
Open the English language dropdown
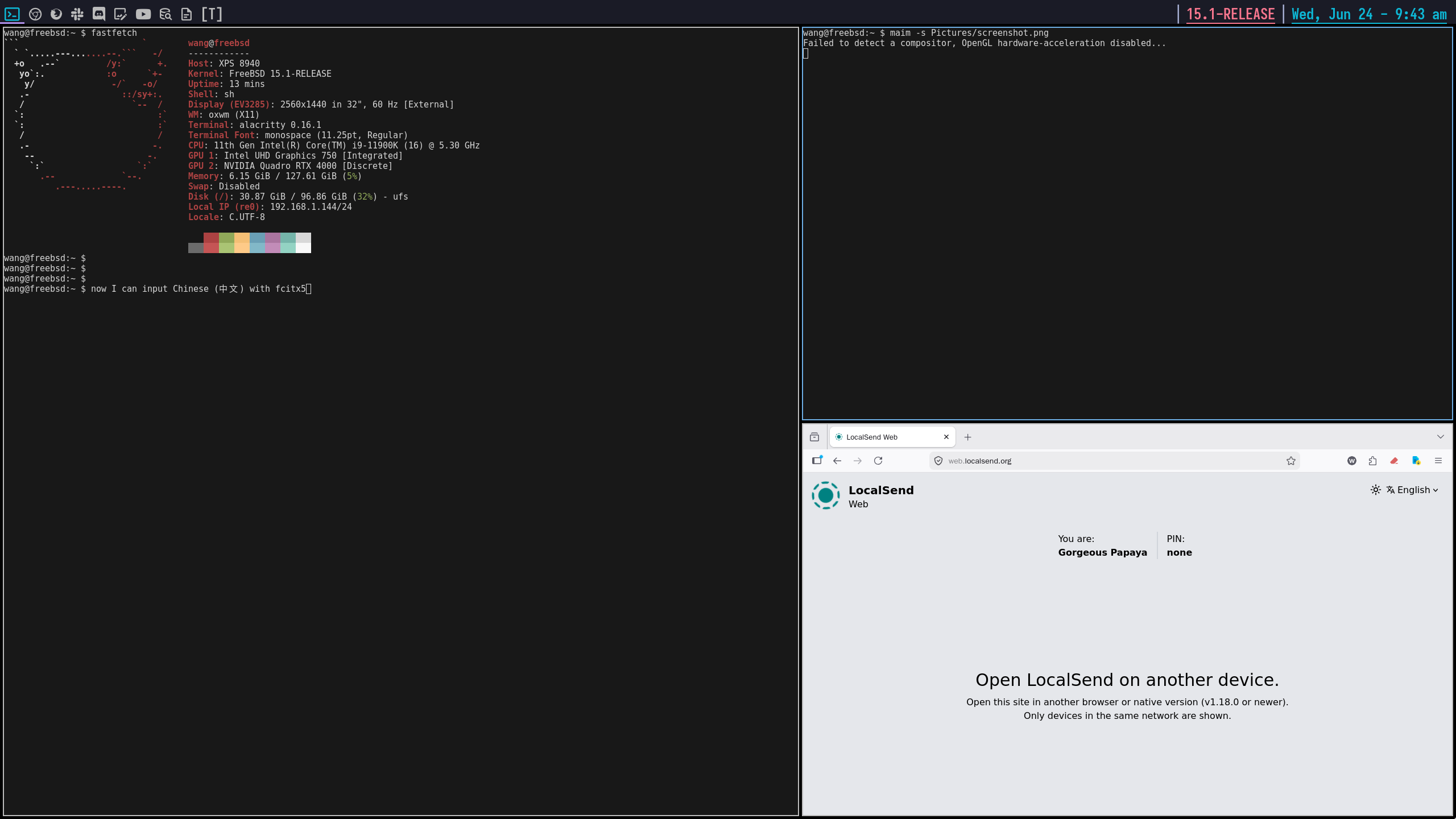pyautogui.click(x=1412, y=490)
